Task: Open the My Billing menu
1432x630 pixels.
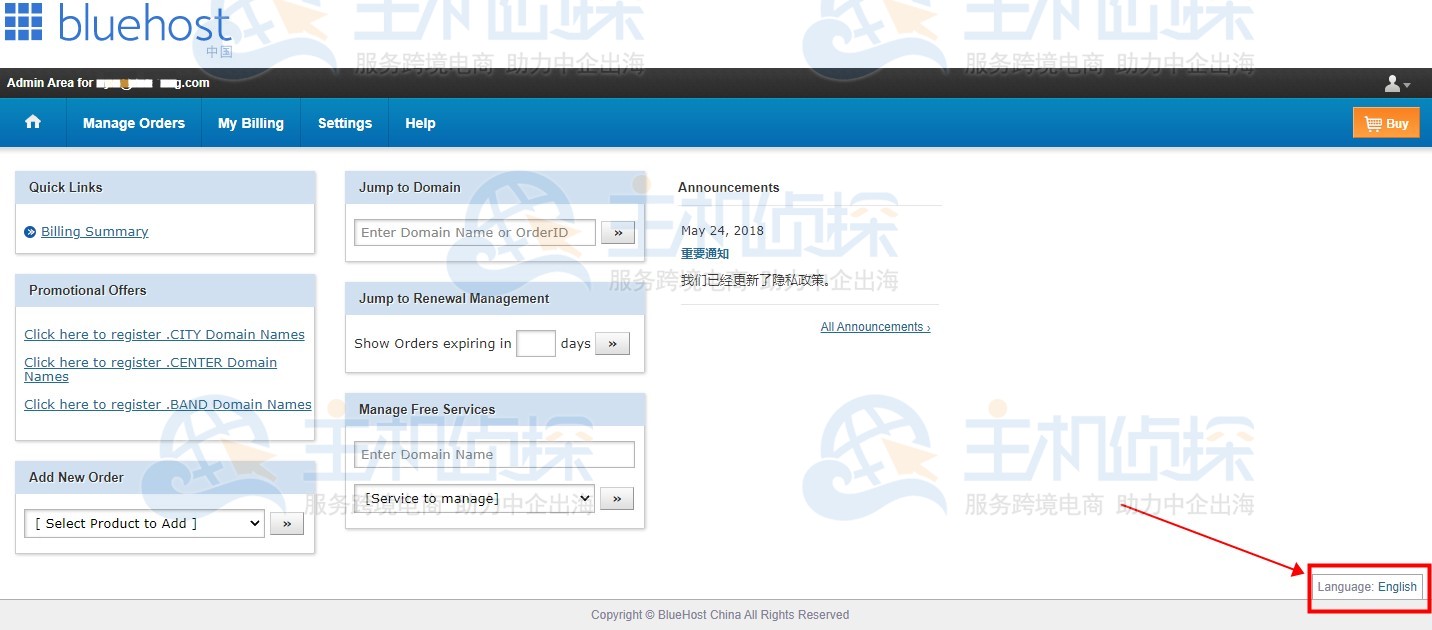Action: point(250,122)
